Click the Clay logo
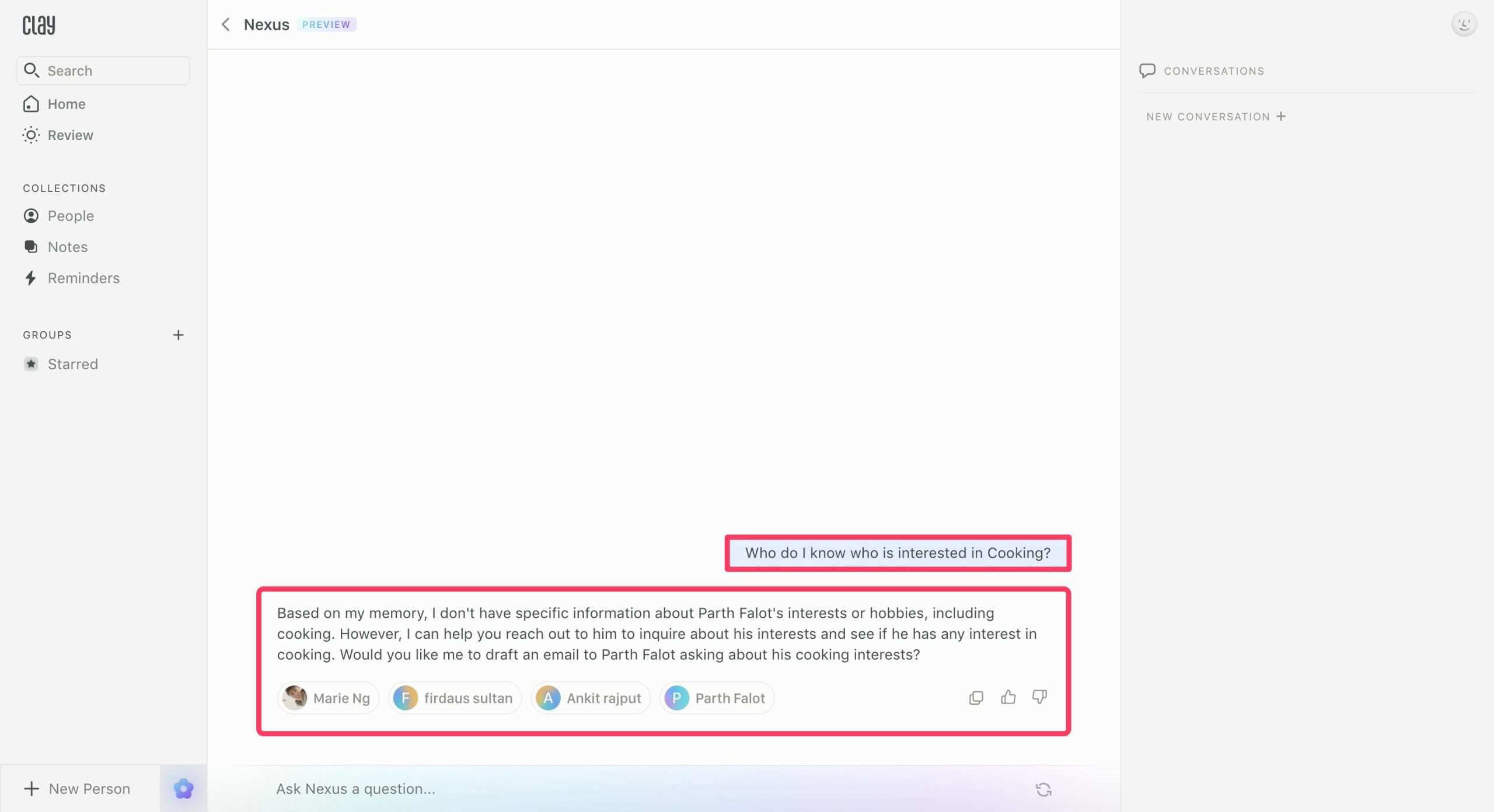 [39, 25]
